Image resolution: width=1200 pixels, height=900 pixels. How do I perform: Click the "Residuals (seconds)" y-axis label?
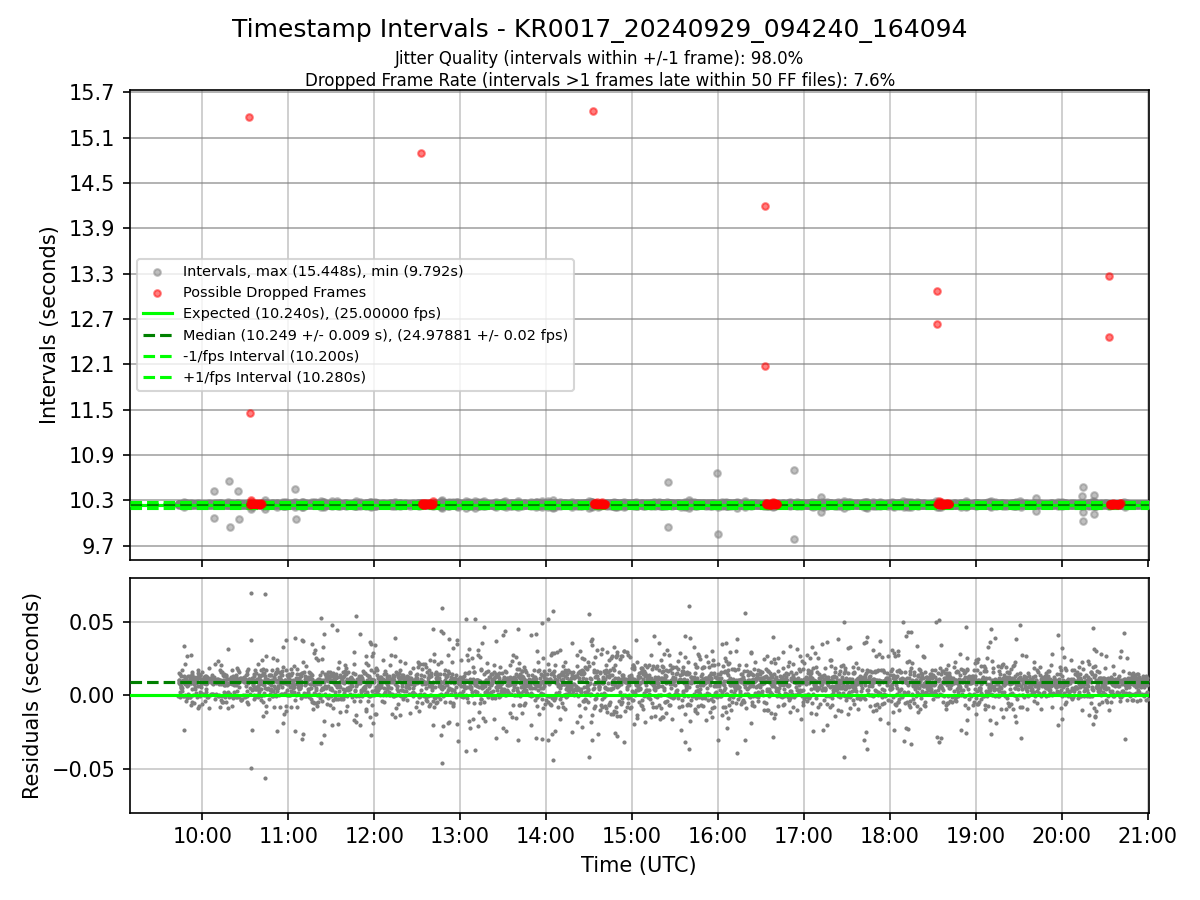coord(32,696)
